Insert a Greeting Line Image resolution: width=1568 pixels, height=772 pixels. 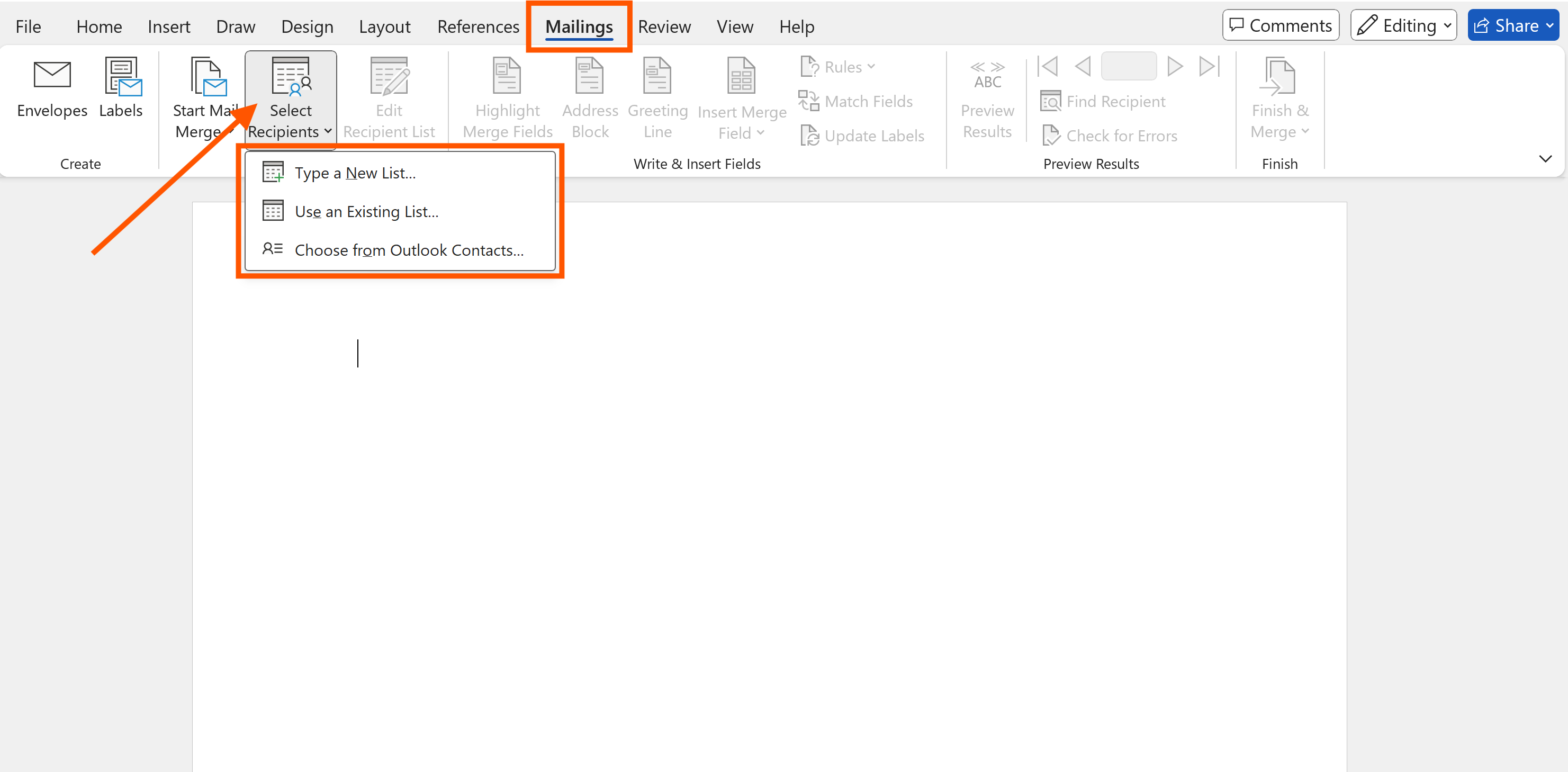(657, 98)
